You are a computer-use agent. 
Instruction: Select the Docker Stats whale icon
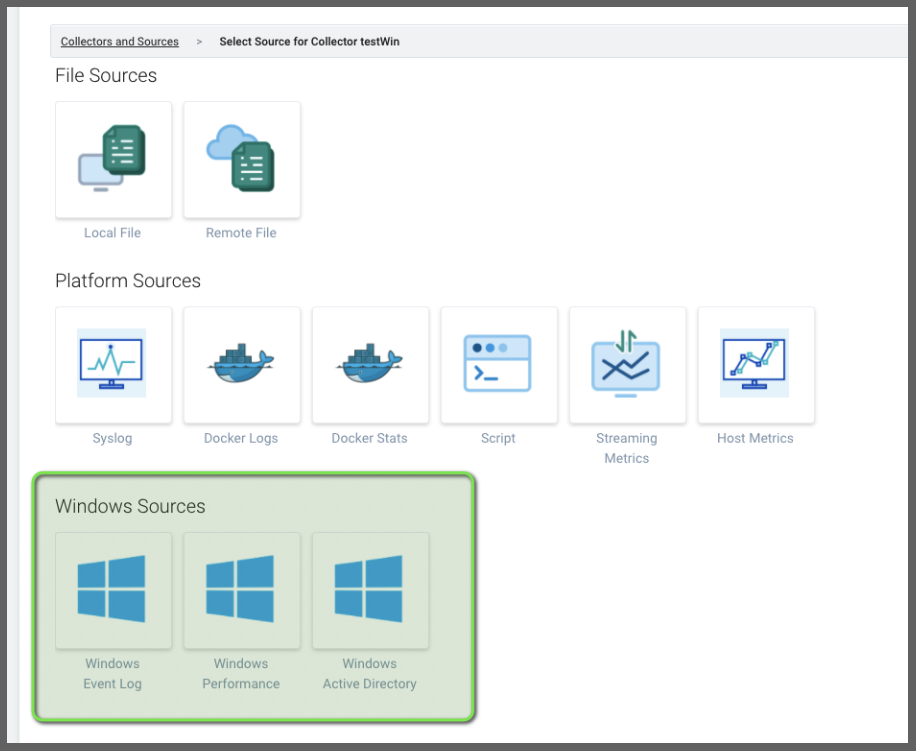pos(370,365)
